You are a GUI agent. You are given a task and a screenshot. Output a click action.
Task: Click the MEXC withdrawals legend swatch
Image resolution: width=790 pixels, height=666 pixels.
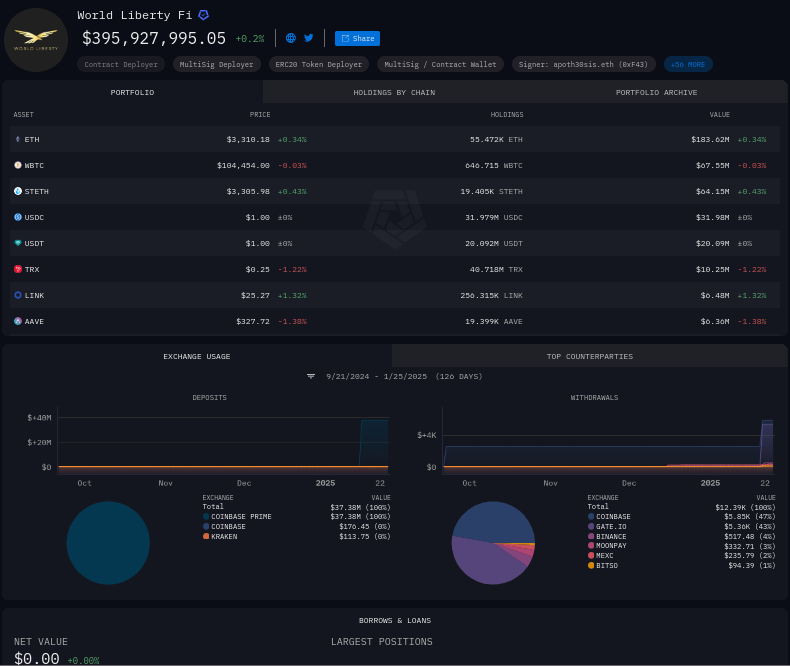(591, 556)
